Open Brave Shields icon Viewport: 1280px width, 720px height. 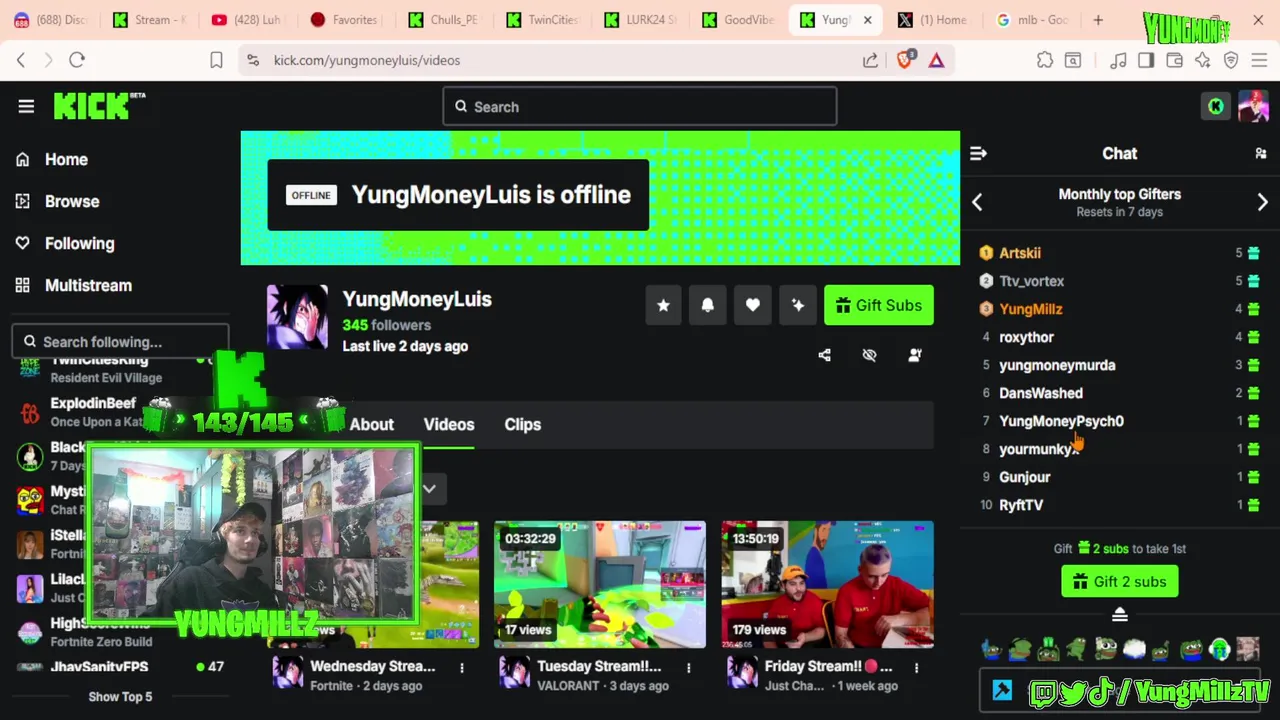(x=905, y=60)
